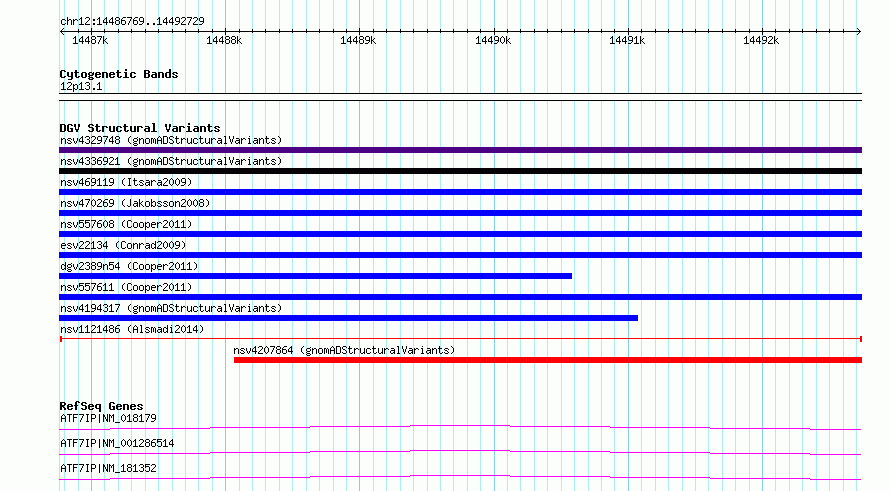The image size is (890, 491).
Task: Click the 12p13.1 band label
Action: point(81,86)
